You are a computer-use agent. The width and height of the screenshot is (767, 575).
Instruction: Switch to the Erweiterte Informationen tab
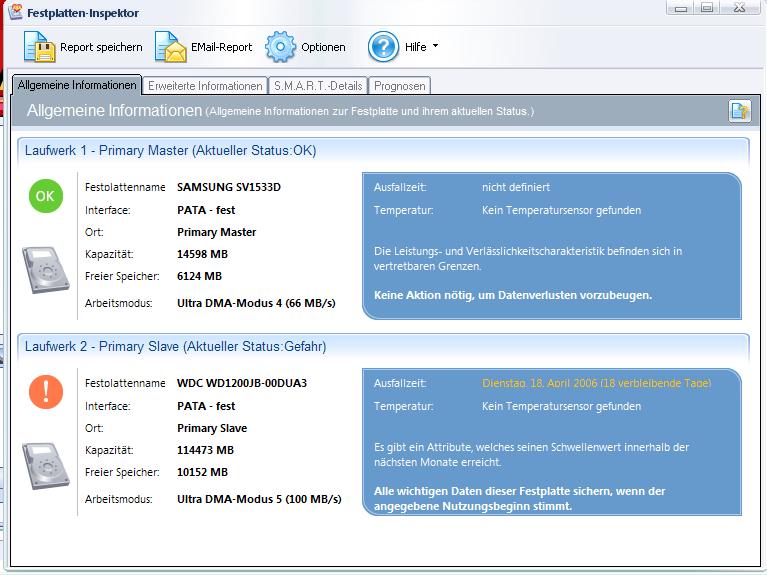205,86
